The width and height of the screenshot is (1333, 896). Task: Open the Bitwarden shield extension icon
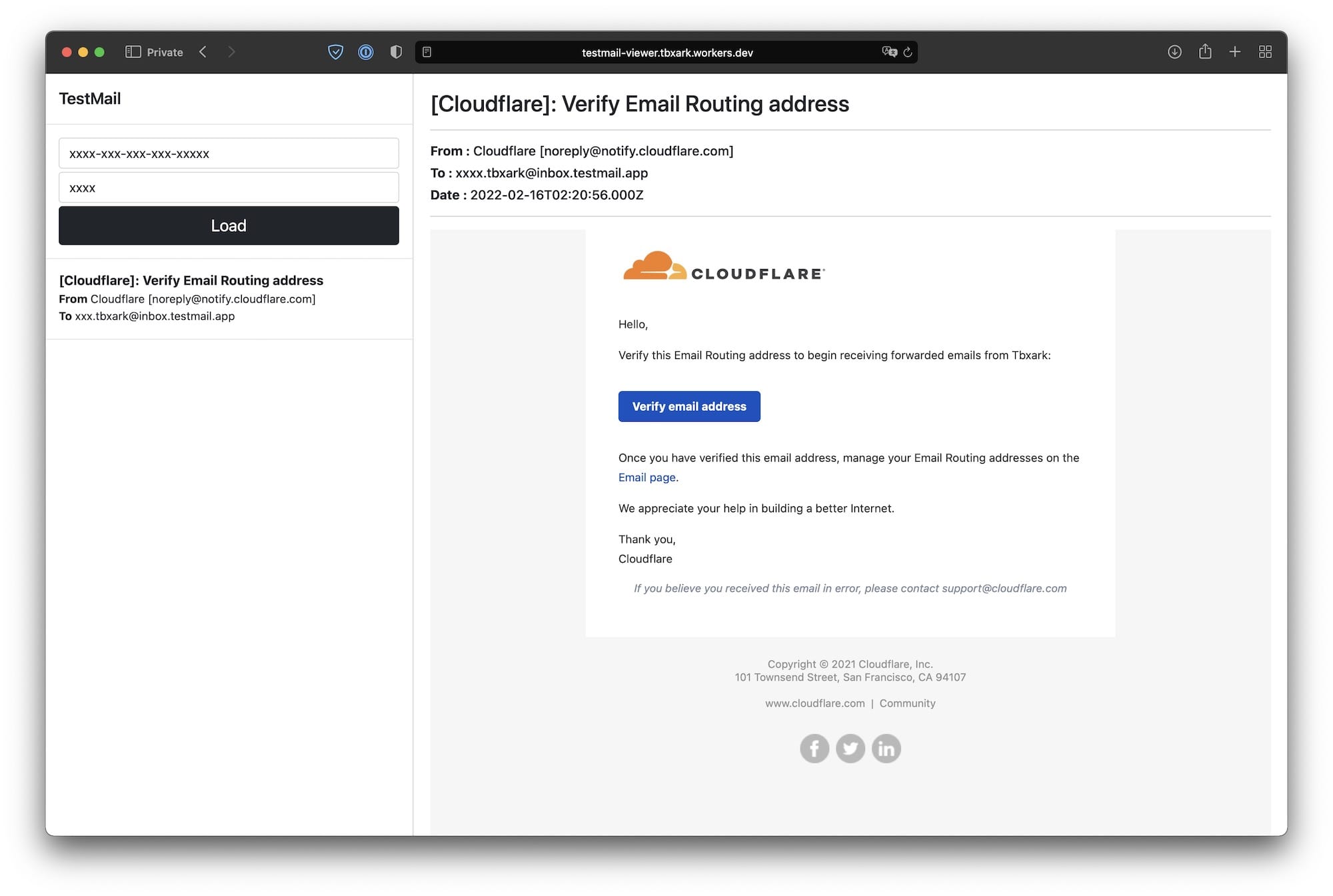[x=335, y=52]
